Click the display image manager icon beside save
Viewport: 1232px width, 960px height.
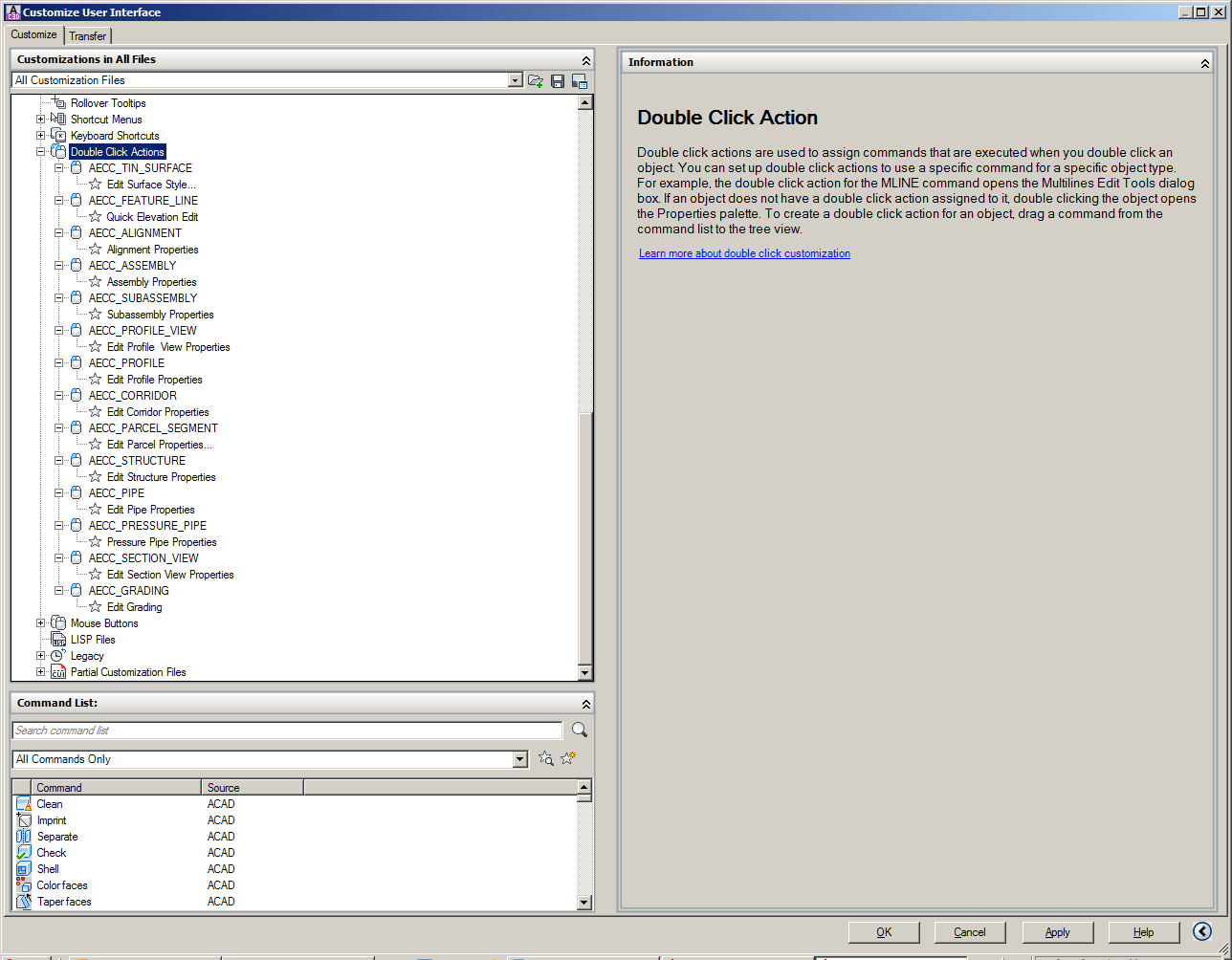[x=580, y=81]
